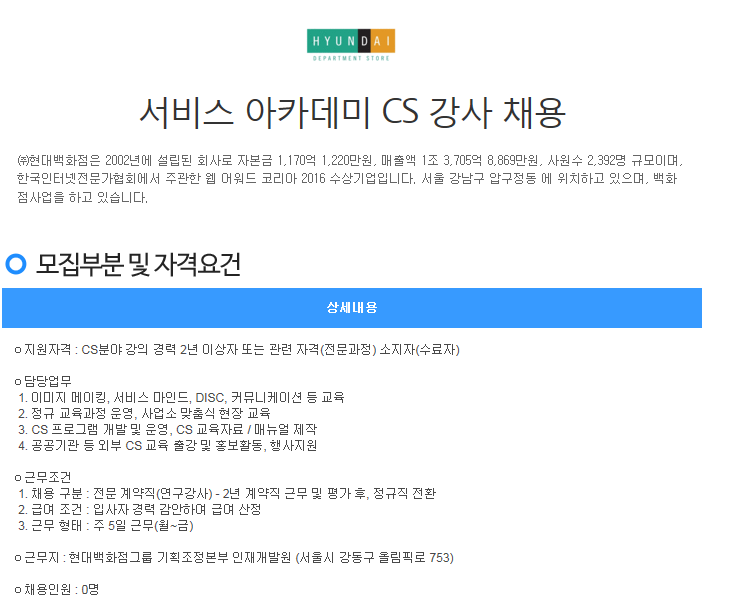This screenshot has height=607, width=732.
Task: Select the 모집부분 및 자격요건 section heading
Action: pos(138,264)
